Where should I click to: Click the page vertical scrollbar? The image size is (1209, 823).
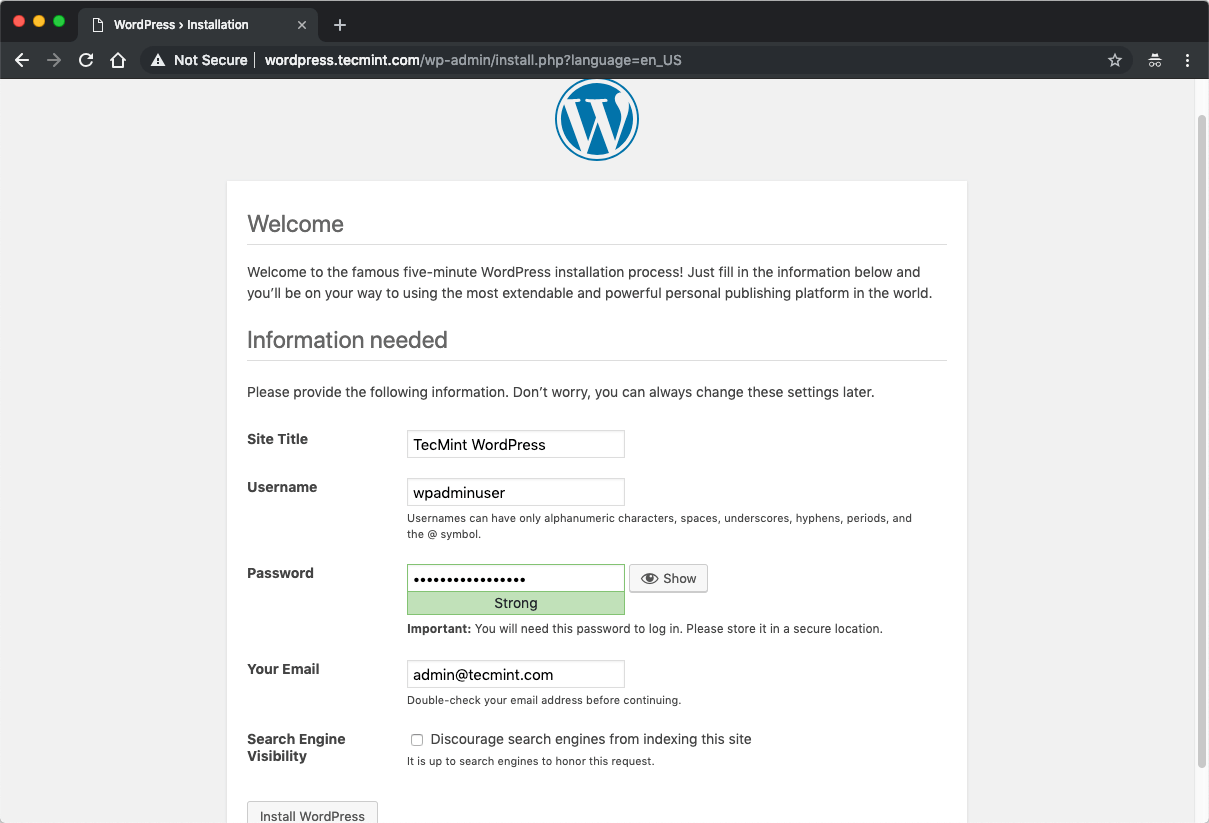1202,440
